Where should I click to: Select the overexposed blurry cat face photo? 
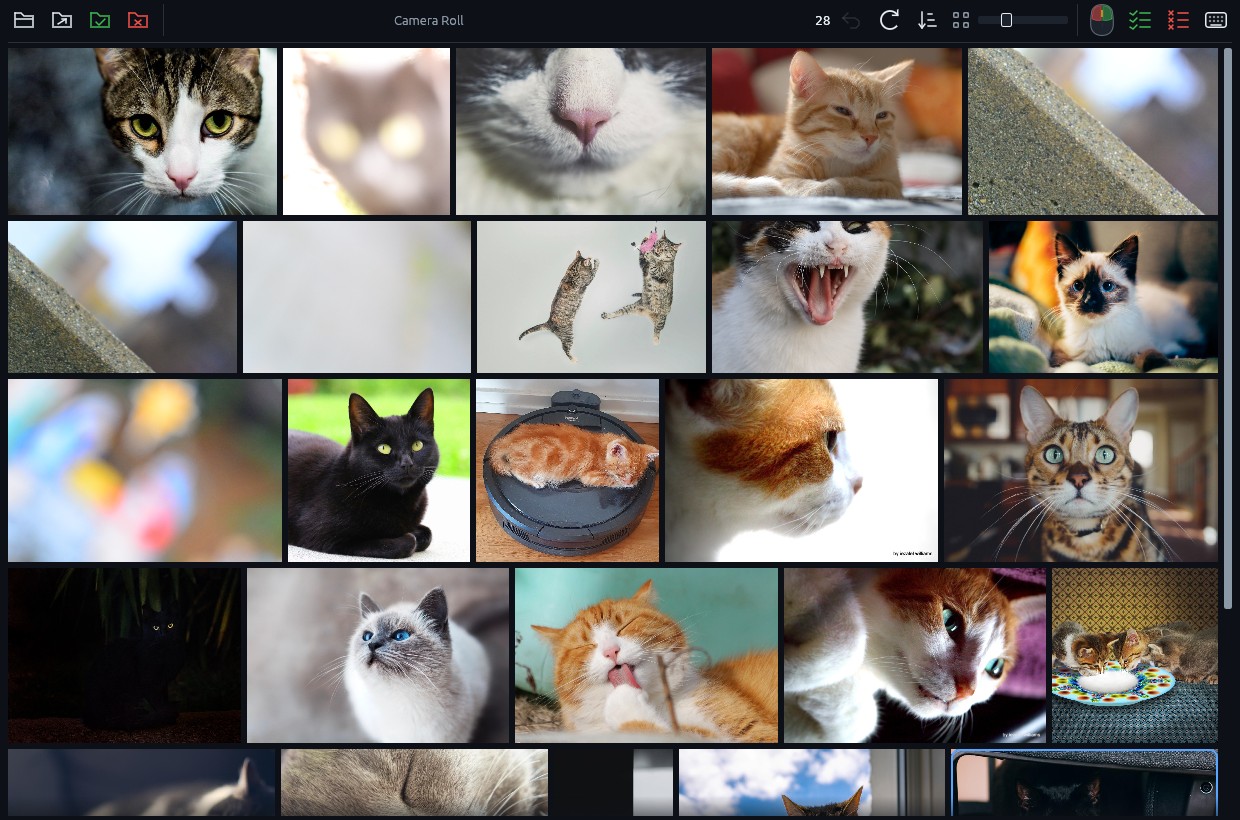[366, 131]
